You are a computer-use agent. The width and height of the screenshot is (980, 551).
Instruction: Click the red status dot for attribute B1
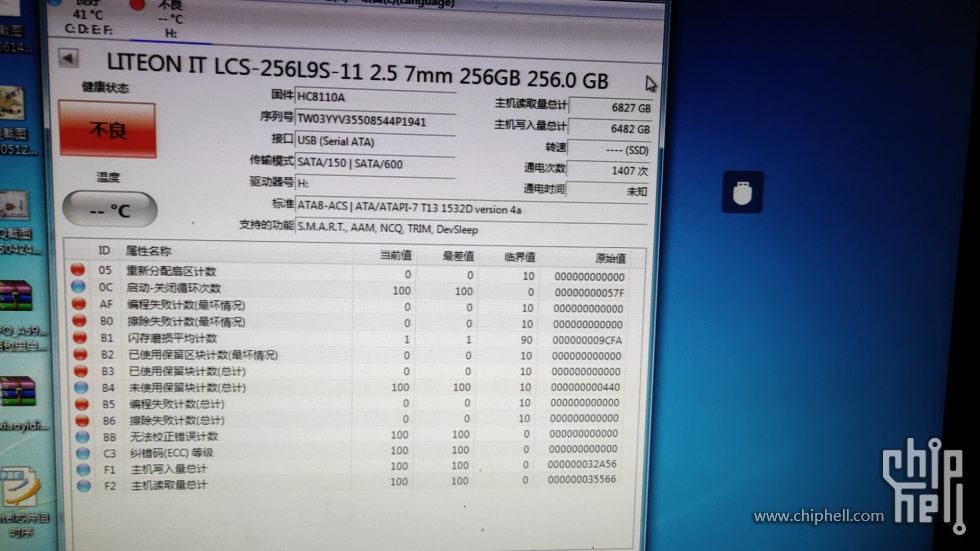click(80, 337)
